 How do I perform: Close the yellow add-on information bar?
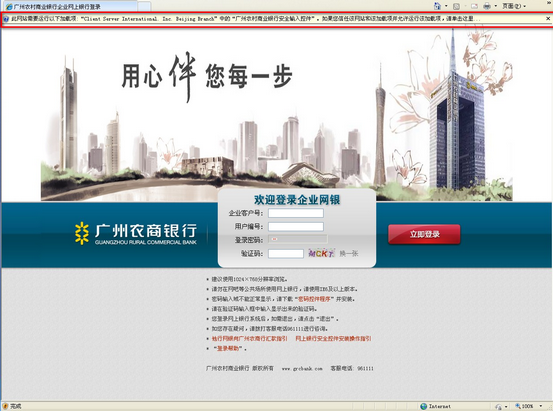tap(548, 18)
